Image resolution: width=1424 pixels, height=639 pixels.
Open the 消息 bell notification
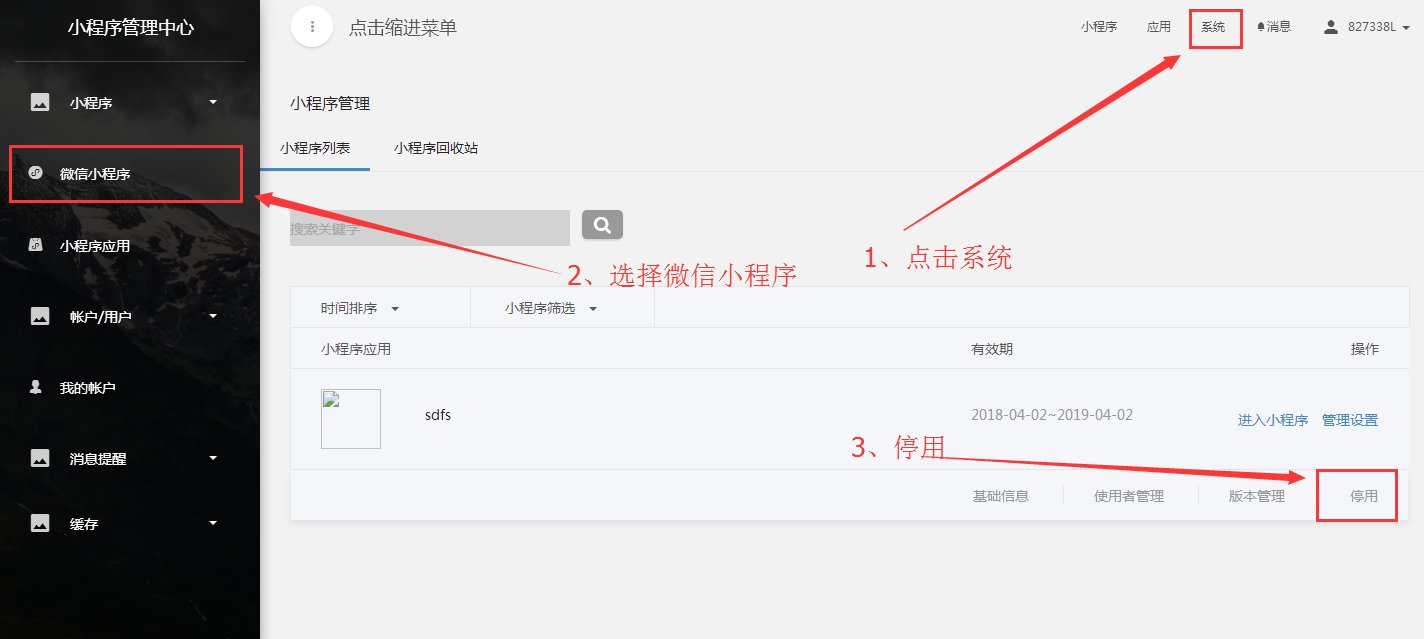1274,27
